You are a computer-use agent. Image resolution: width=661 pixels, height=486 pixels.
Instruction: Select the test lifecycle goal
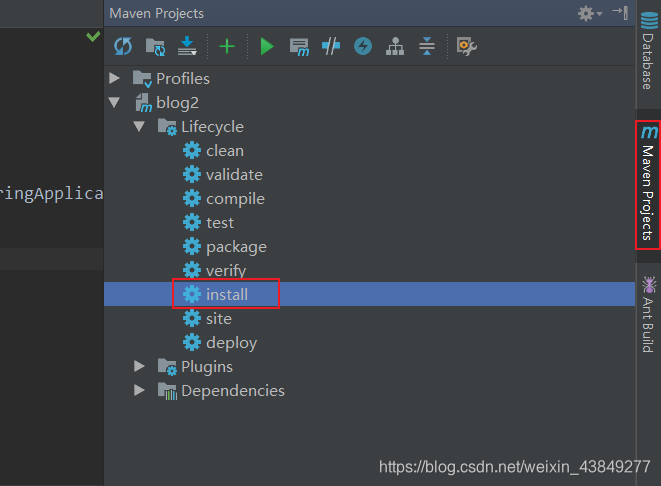coord(220,223)
